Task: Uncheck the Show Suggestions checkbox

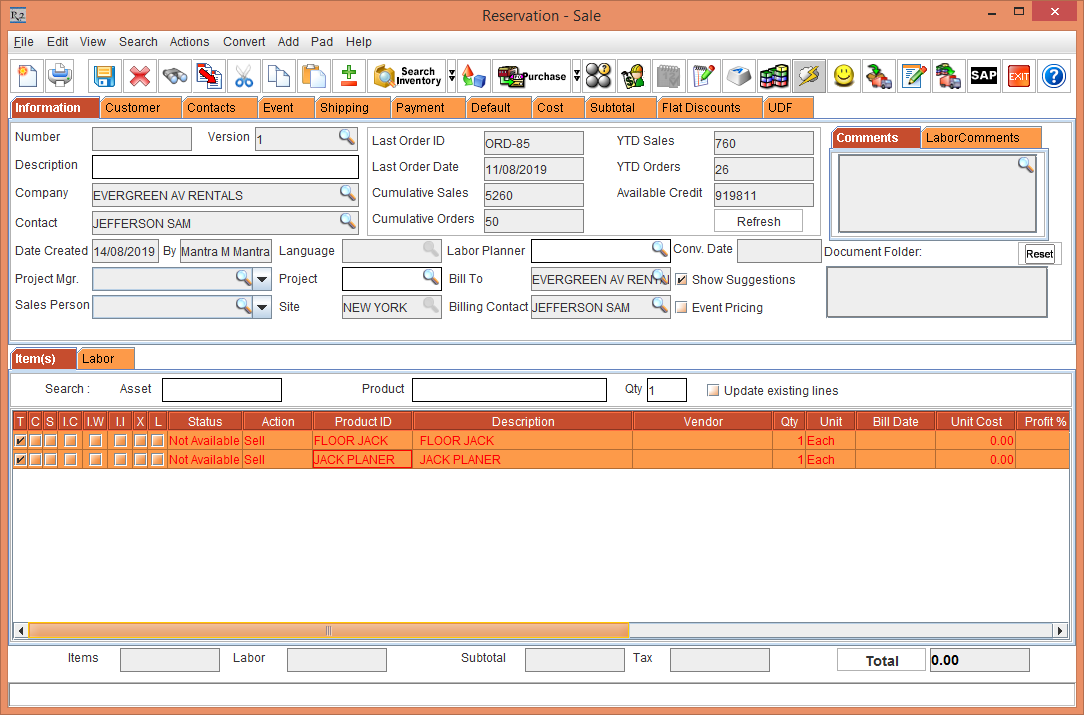Action: [682, 280]
